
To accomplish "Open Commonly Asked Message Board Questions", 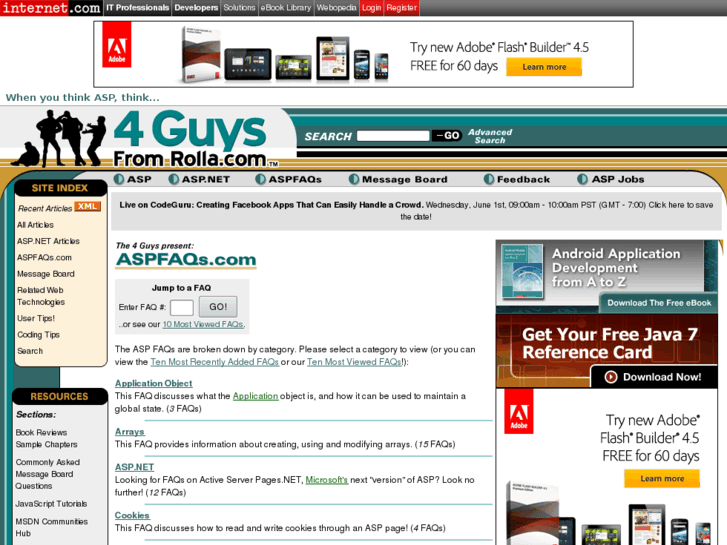I will [48, 474].
